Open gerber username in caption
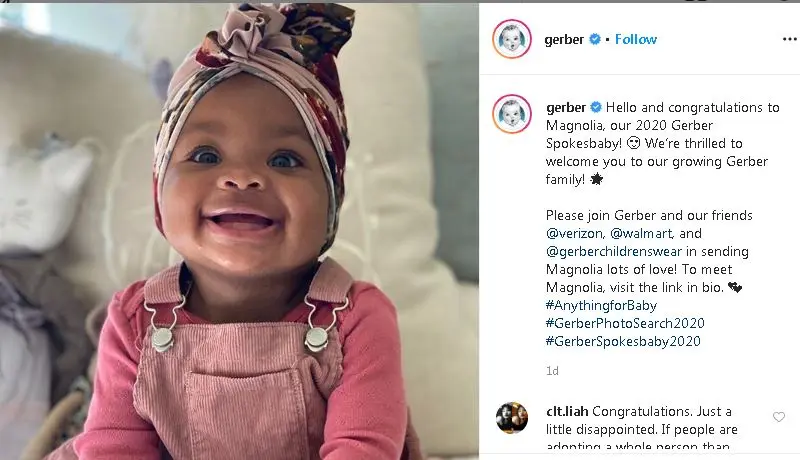The height and width of the screenshot is (460, 800). [566, 108]
